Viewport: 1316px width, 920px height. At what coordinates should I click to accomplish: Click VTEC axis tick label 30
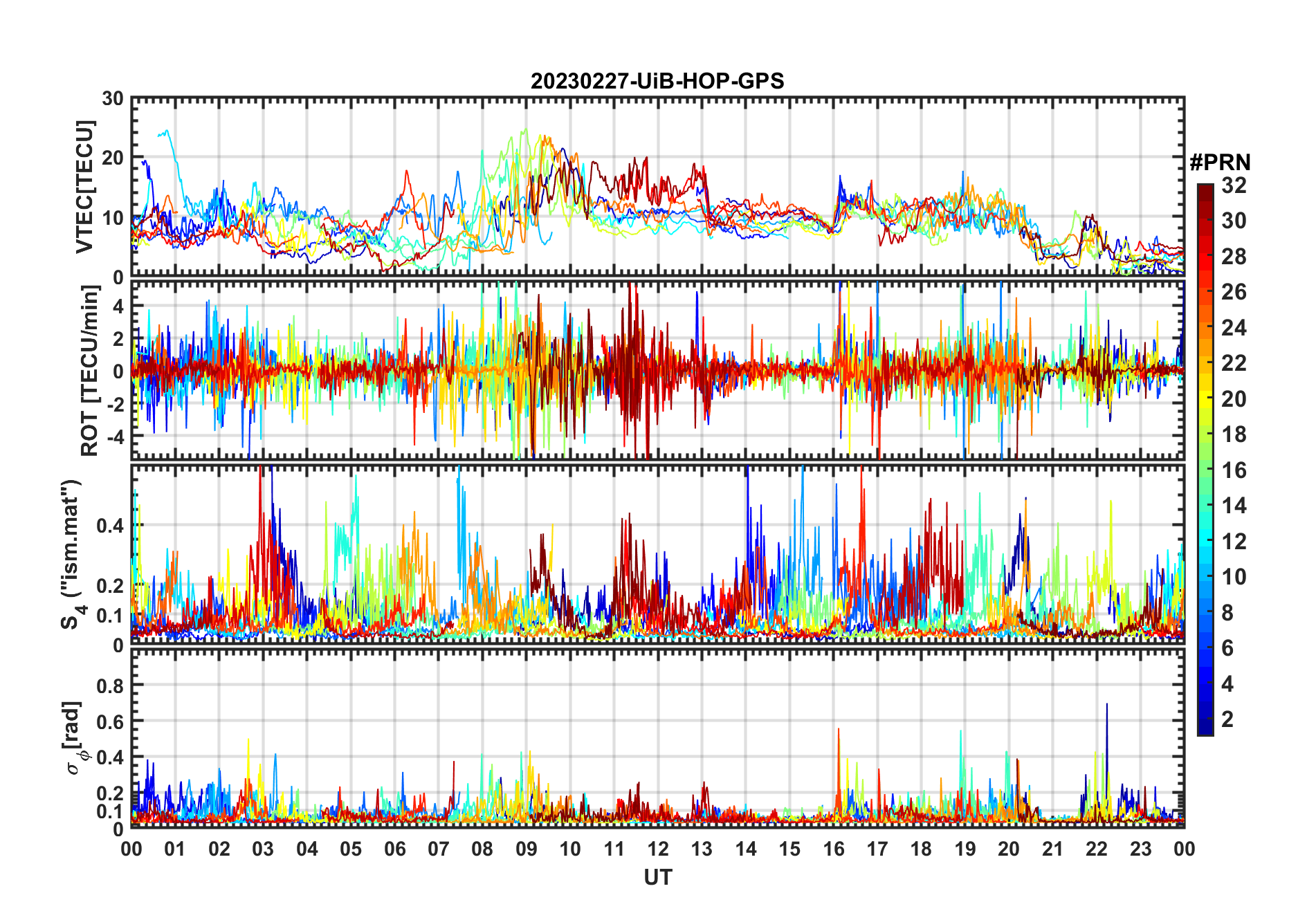[x=113, y=98]
